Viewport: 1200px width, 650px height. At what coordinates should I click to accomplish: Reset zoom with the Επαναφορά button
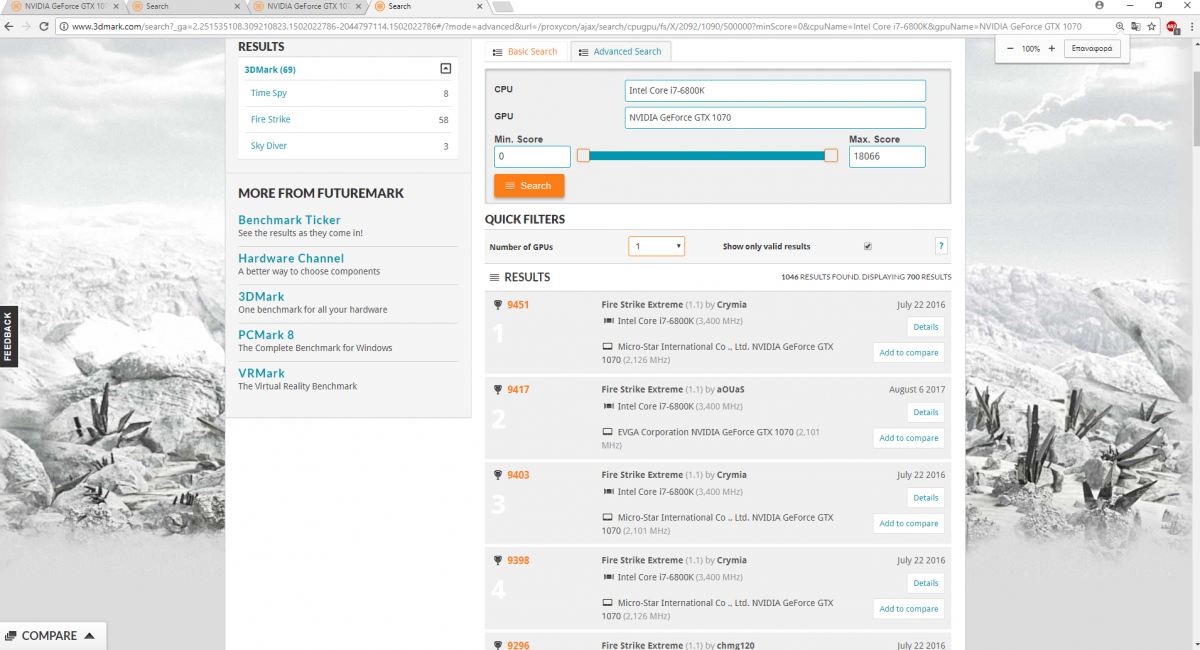tap(1091, 48)
